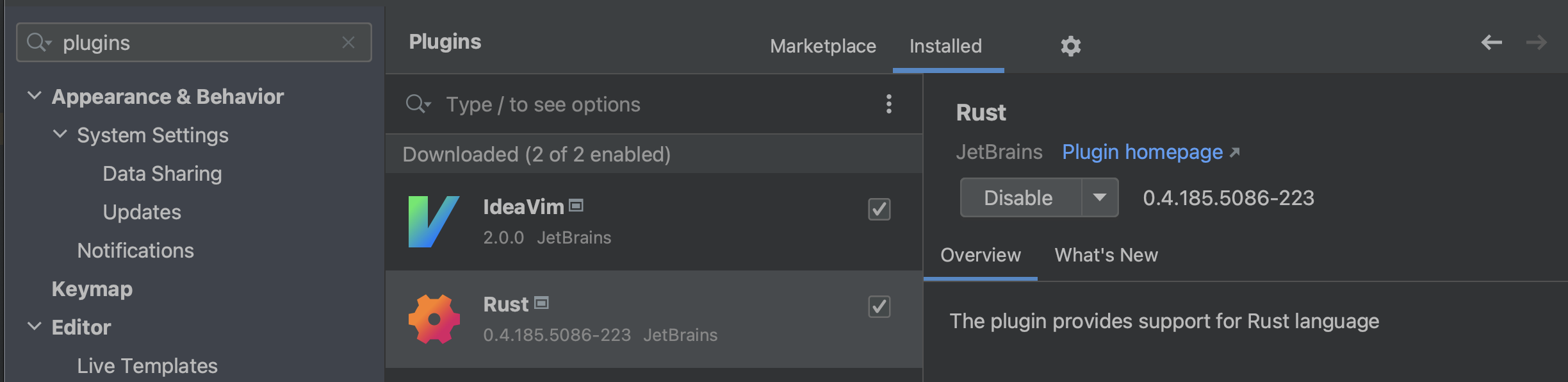Image resolution: width=1568 pixels, height=382 pixels.
Task: Uncheck the IdeaVim enabled checkbox
Action: coord(879,209)
